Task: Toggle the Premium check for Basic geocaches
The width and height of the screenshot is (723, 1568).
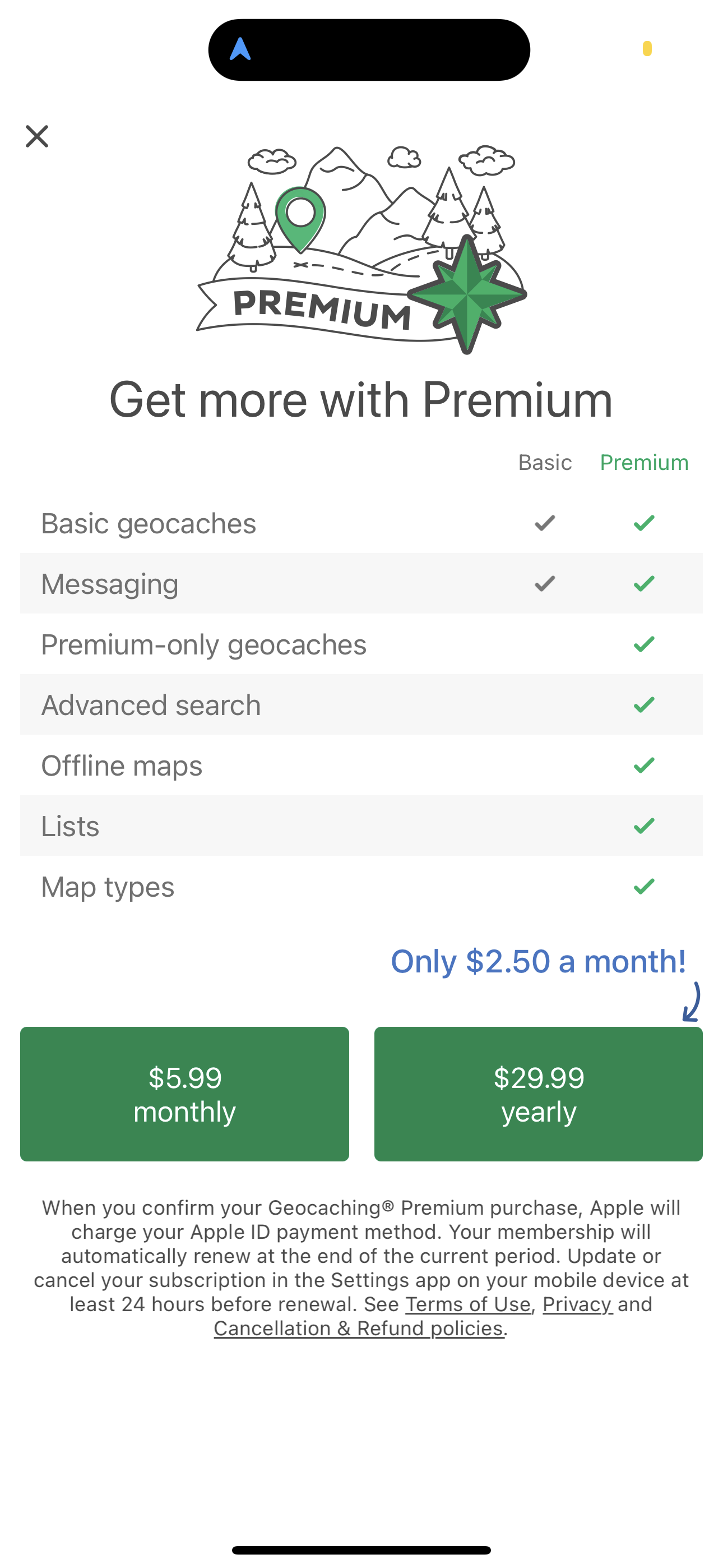Action: [643, 522]
